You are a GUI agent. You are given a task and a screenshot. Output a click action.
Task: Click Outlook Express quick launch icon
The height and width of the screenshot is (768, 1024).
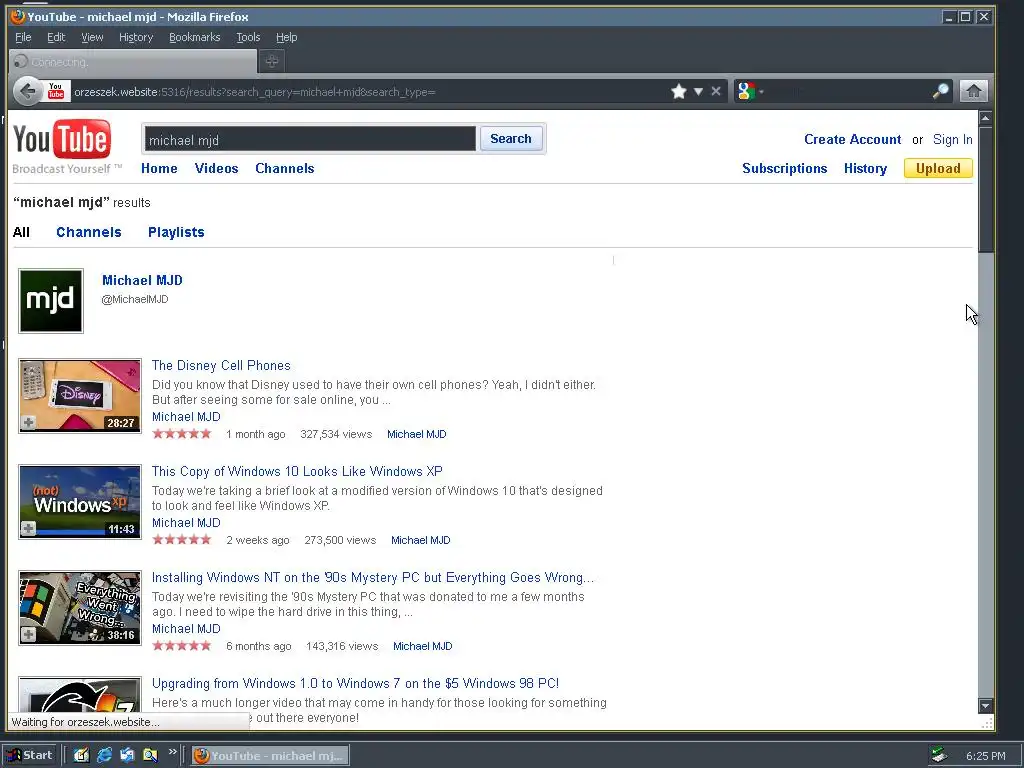coord(127,756)
